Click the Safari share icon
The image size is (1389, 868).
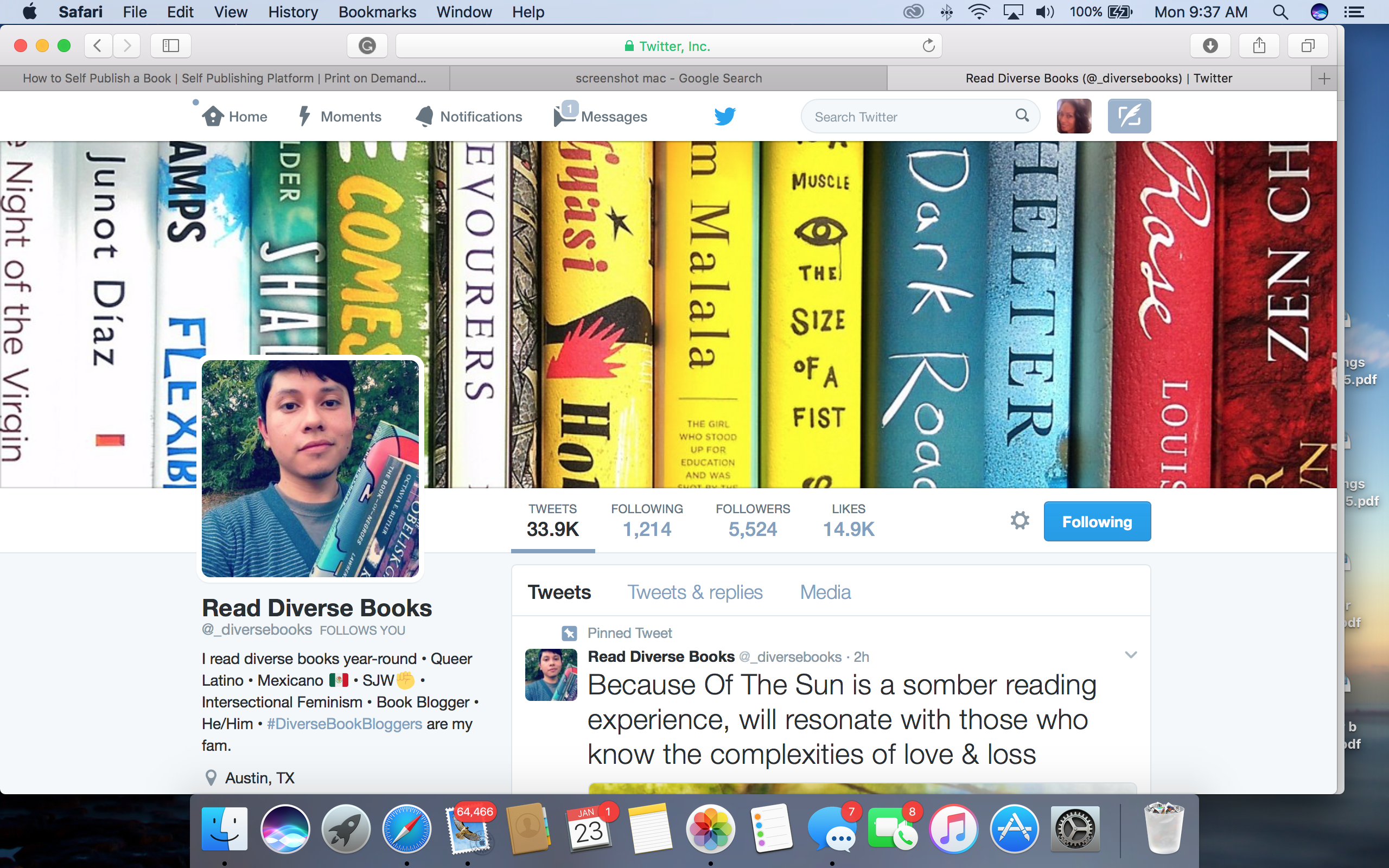click(1259, 46)
